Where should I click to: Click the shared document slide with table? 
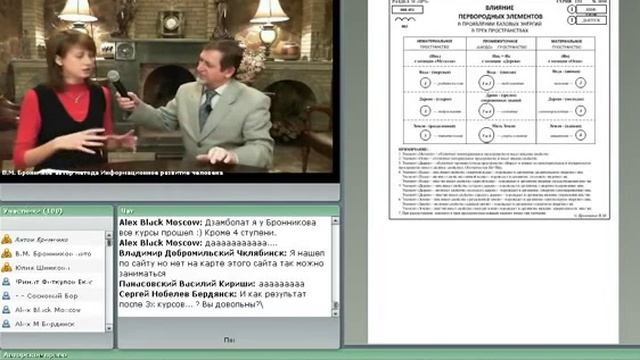499,109
